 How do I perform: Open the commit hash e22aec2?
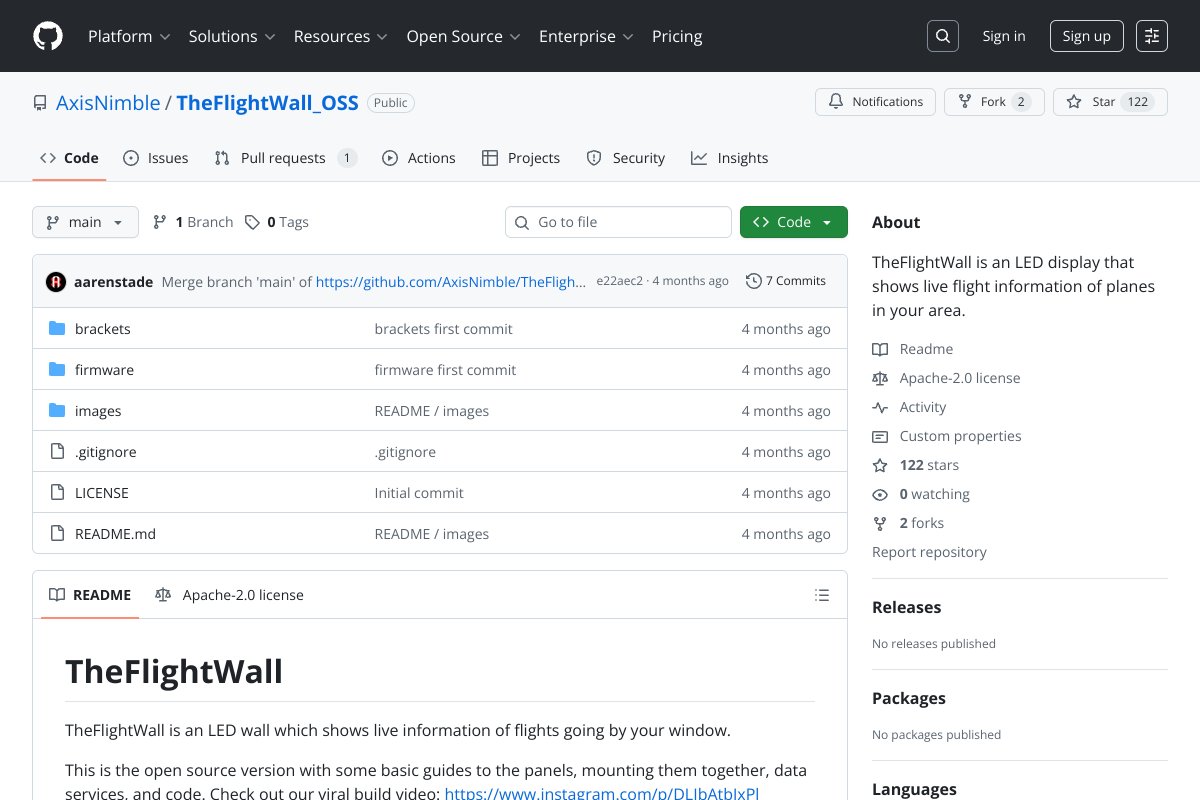619,281
